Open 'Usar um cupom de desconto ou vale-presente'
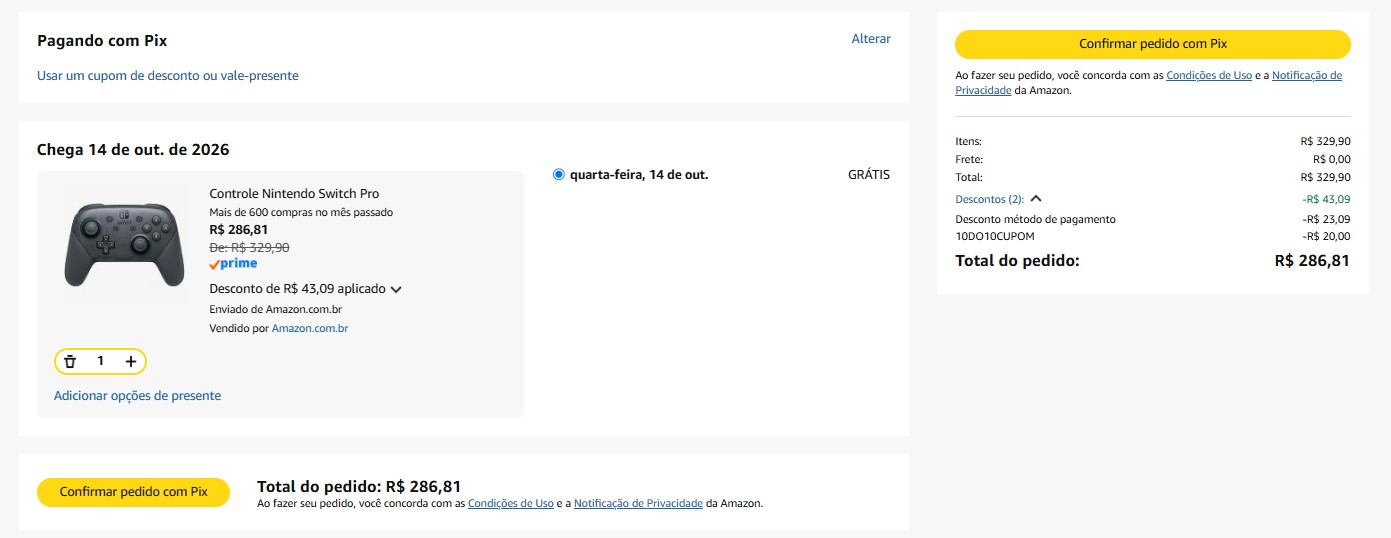The width and height of the screenshot is (1391, 538). (x=168, y=76)
